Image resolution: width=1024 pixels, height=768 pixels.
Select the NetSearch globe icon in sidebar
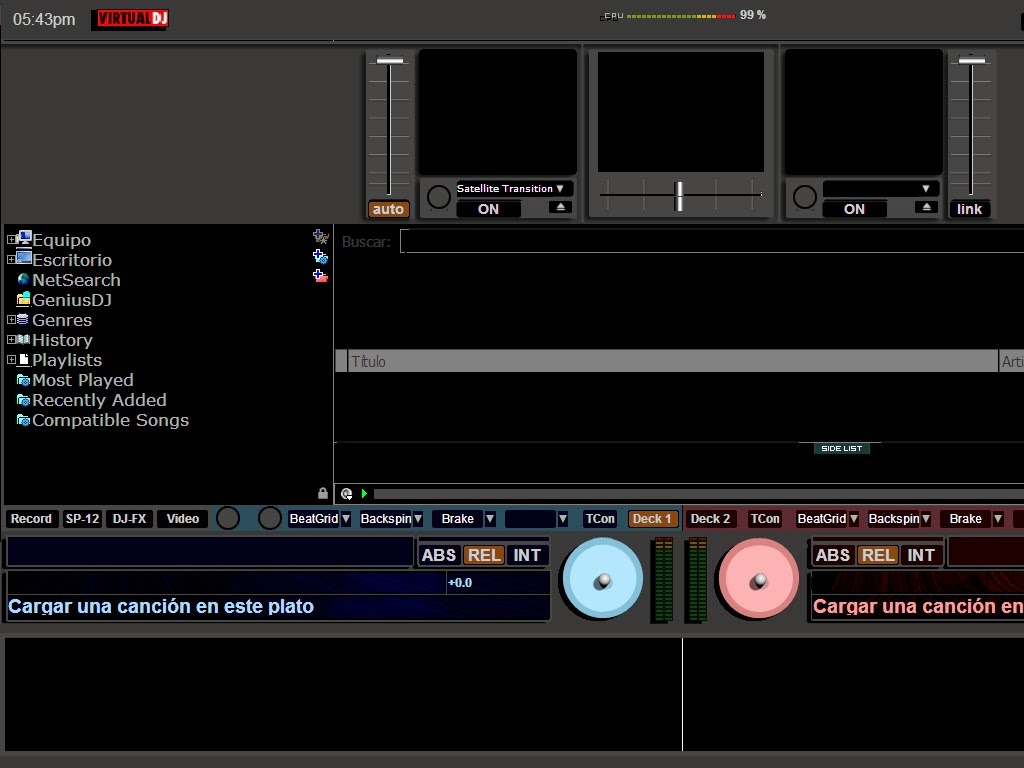tap(25, 280)
